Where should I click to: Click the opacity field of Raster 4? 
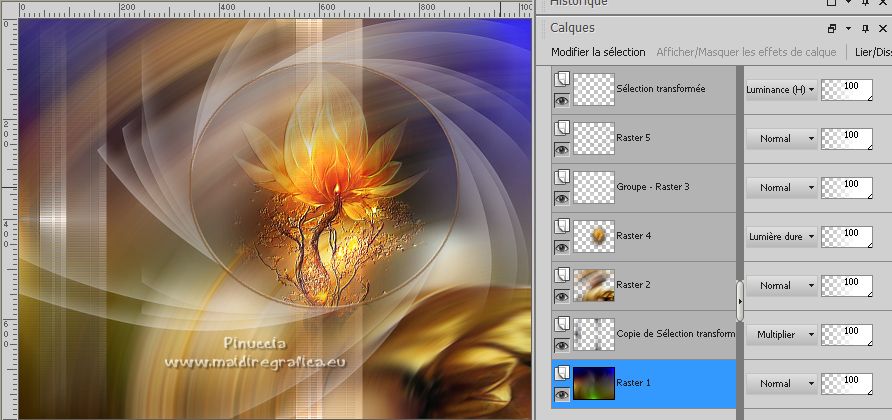[847, 237]
